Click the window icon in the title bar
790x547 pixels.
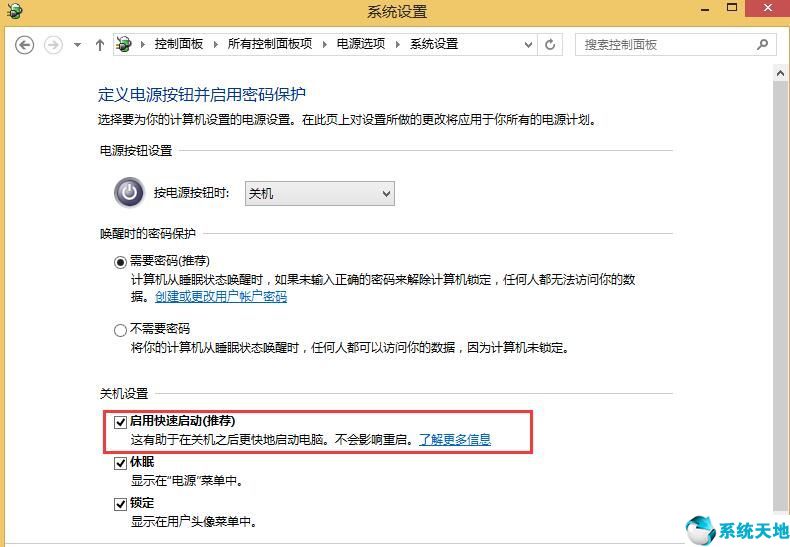point(15,11)
